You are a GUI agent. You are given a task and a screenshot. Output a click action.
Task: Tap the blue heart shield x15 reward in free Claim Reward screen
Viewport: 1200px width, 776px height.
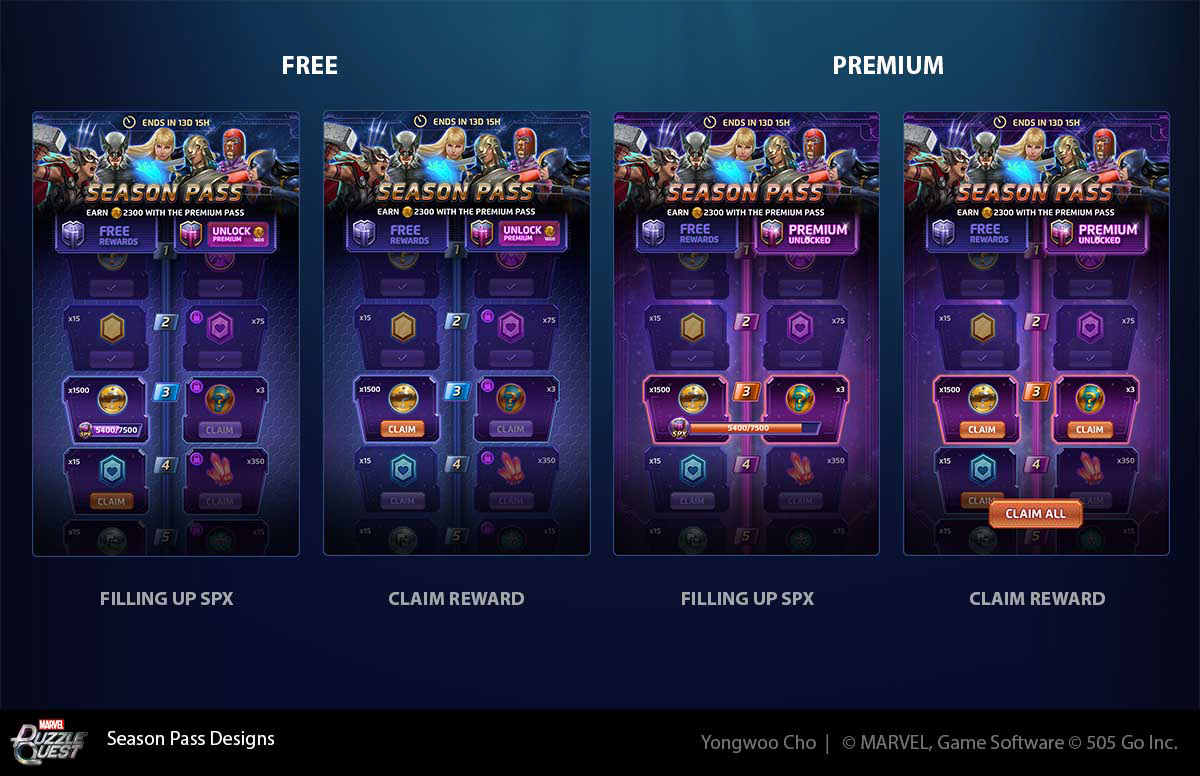(401, 469)
